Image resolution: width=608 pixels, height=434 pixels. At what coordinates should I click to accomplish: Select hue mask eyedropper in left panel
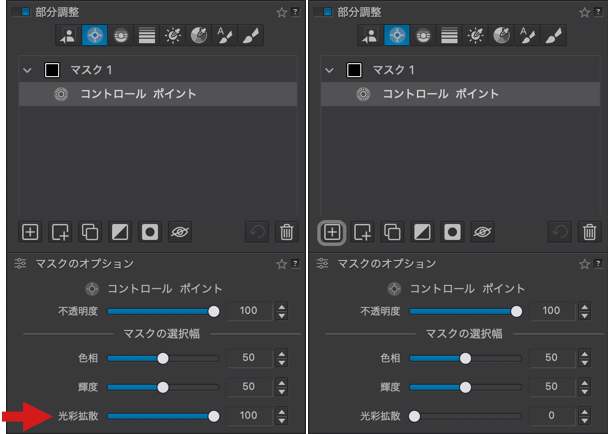(199, 36)
